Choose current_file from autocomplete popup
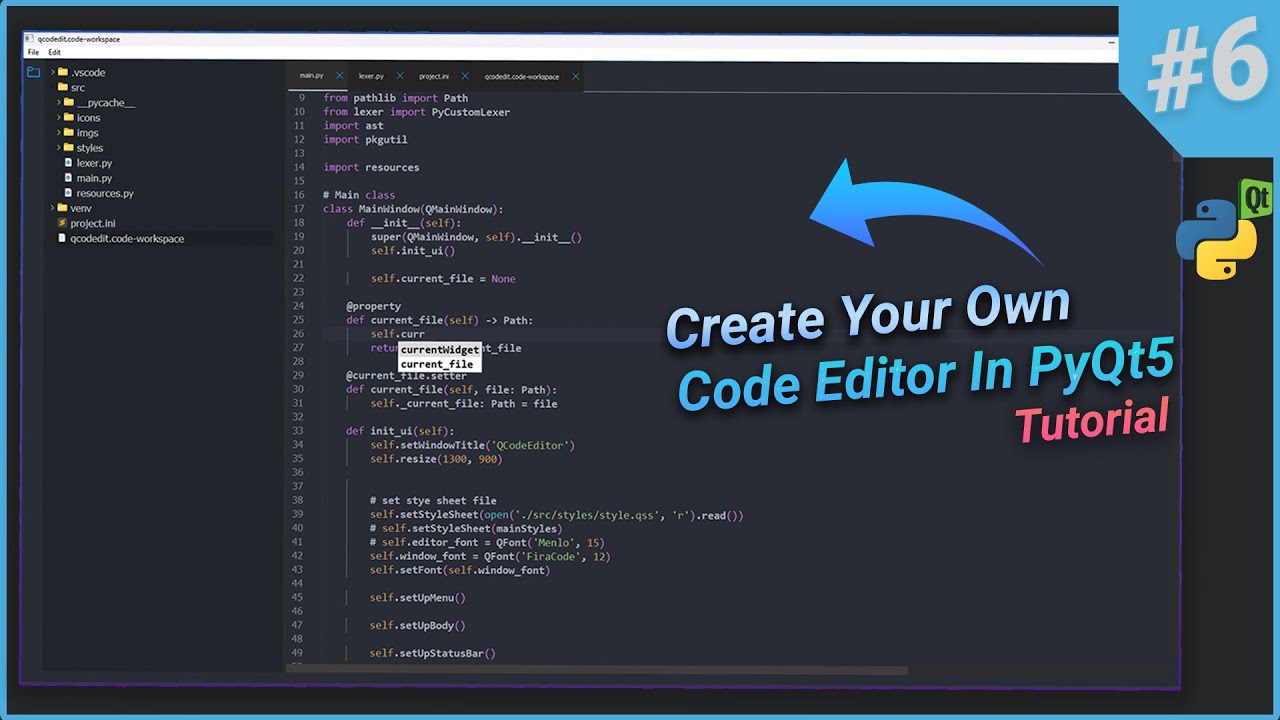Screen dimensions: 1280x720 (x=440, y=364)
